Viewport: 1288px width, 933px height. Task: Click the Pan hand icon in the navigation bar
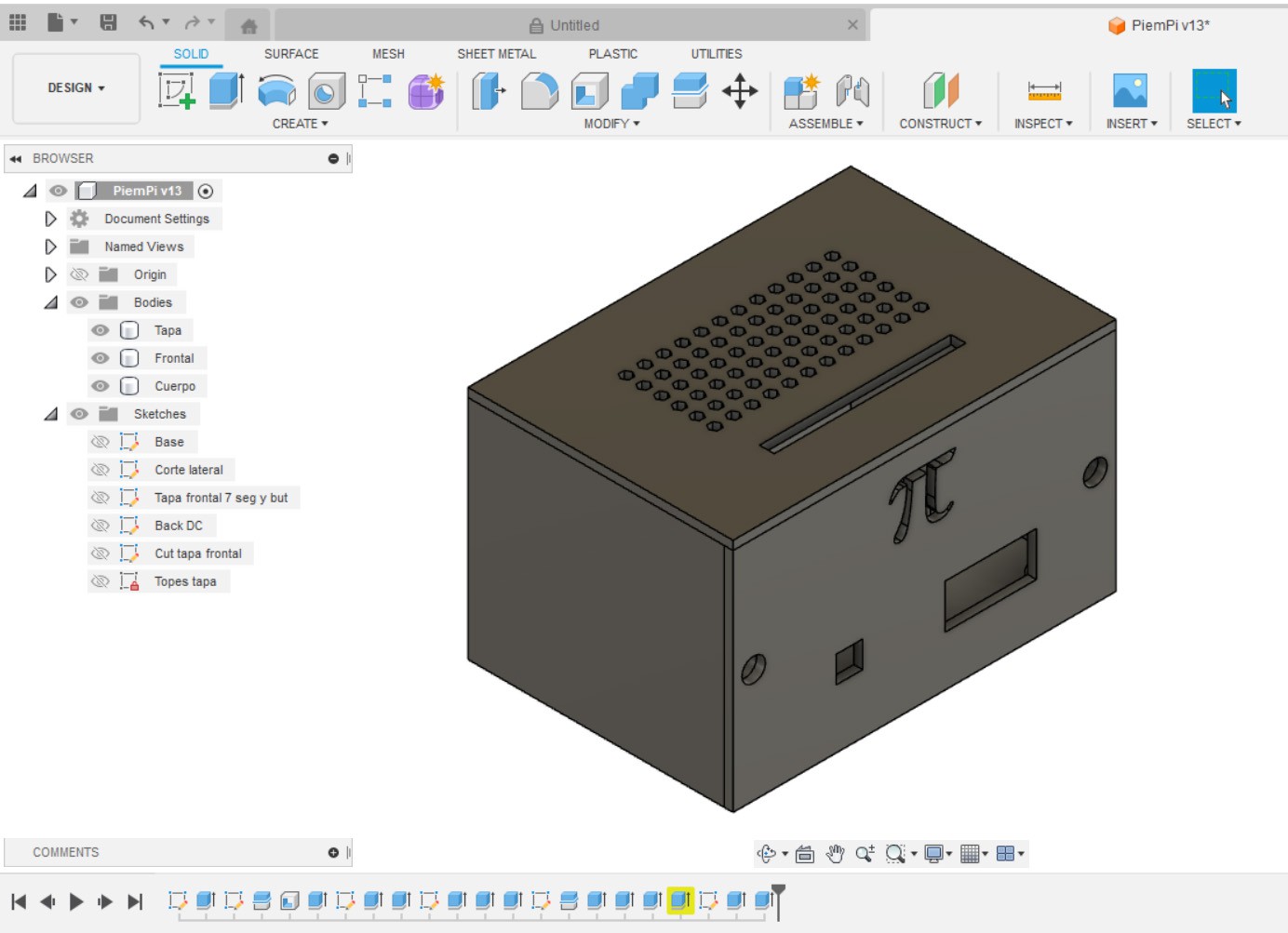pyautogui.click(x=835, y=854)
